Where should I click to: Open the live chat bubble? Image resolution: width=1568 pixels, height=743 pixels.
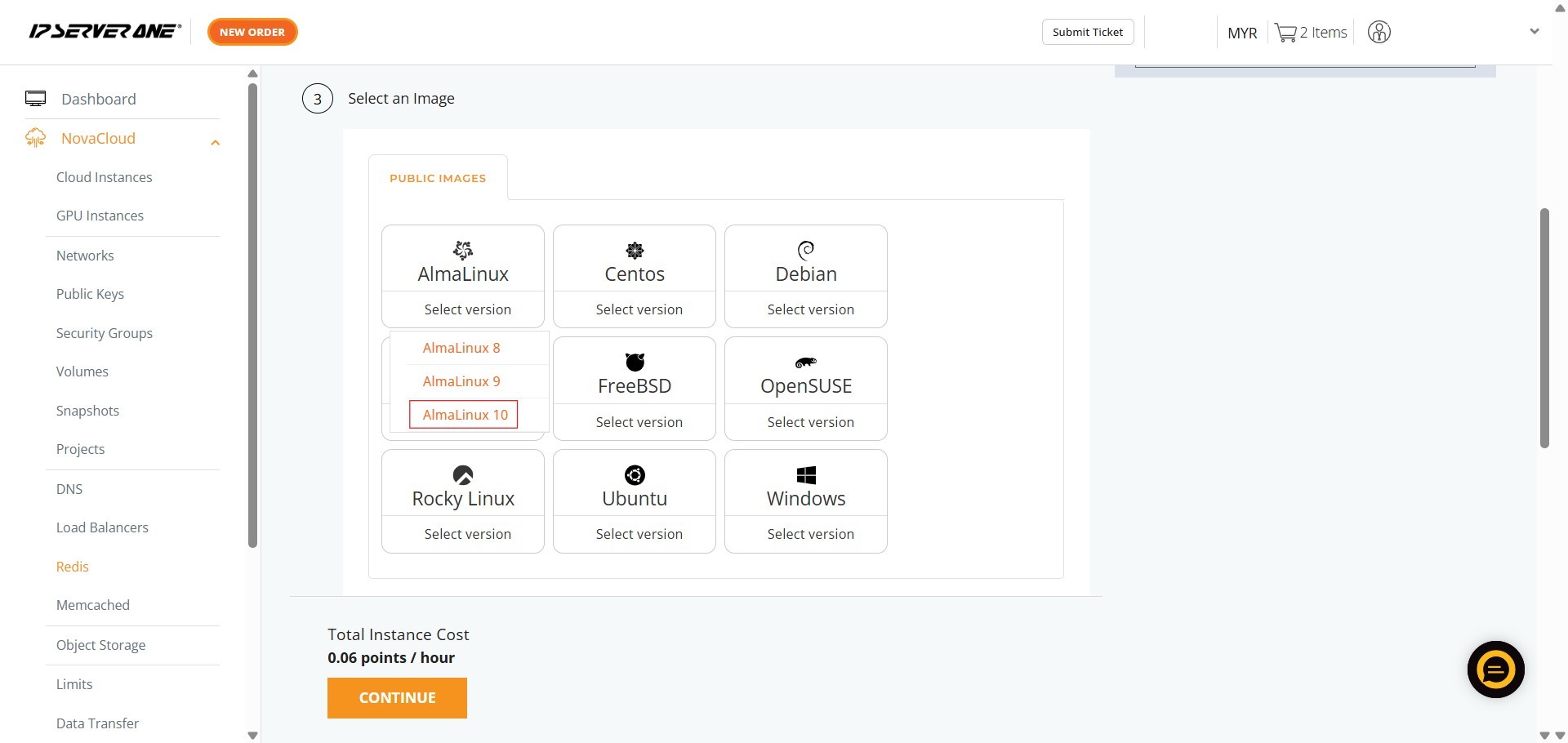(1495, 670)
